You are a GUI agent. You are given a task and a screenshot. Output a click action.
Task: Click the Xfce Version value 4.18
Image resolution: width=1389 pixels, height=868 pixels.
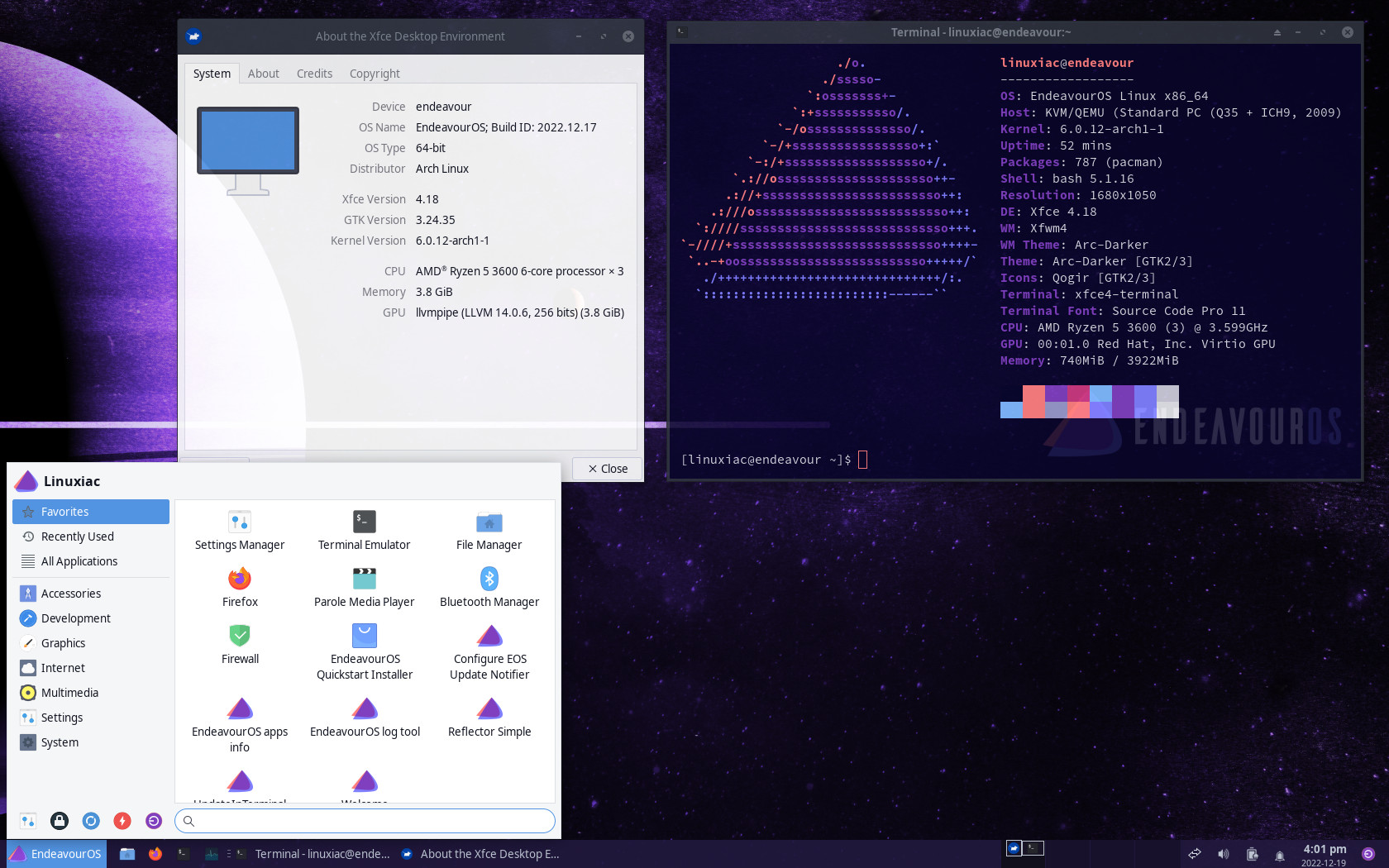[427, 199]
